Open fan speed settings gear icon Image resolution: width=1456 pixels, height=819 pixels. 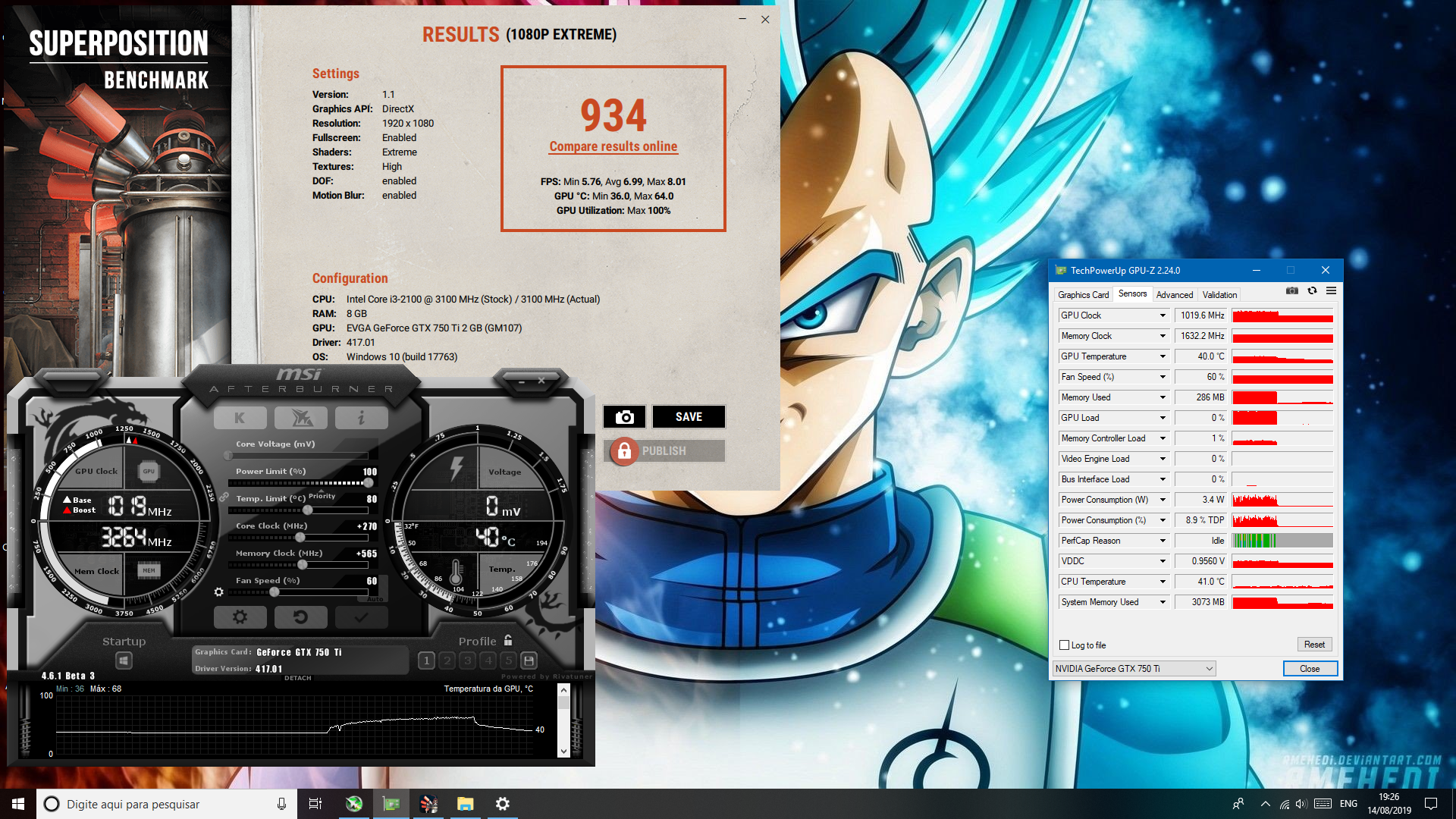click(218, 591)
